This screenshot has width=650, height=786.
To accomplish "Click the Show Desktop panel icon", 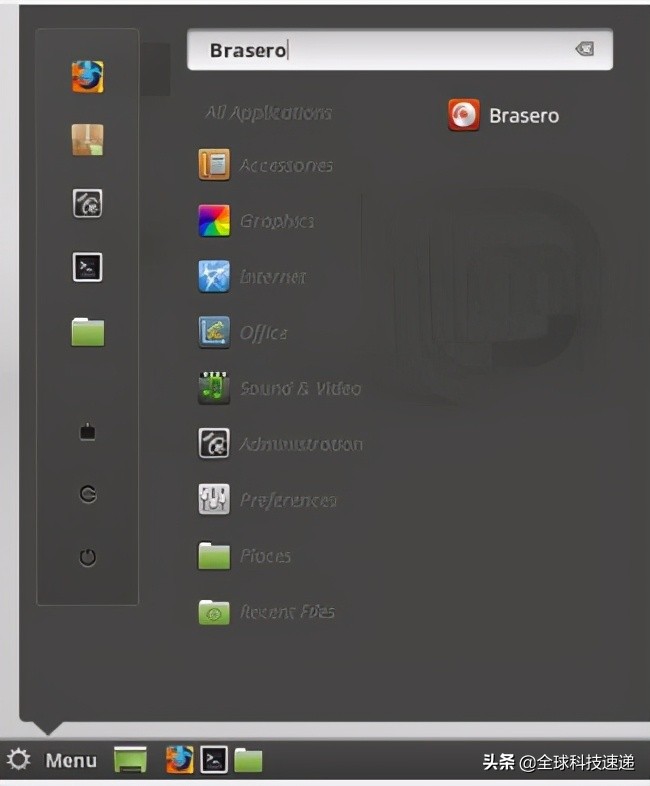I will pos(130,760).
